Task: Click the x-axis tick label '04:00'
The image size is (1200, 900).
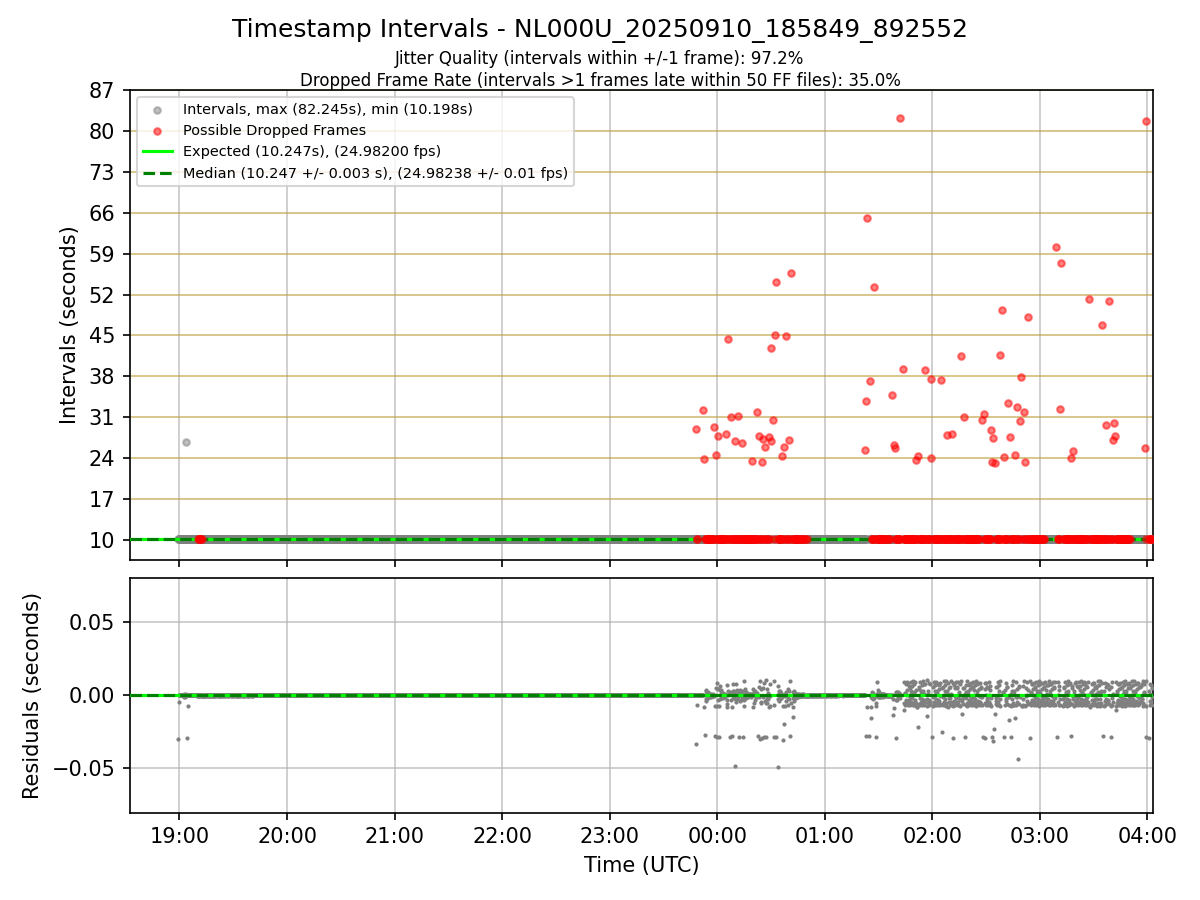Action: pyautogui.click(x=1147, y=834)
